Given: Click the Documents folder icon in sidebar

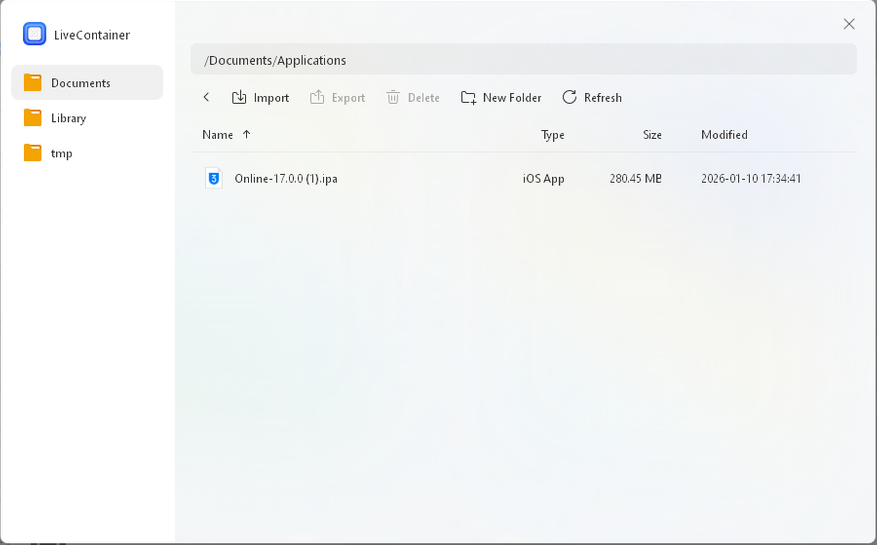Looking at the screenshot, I should [x=33, y=83].
